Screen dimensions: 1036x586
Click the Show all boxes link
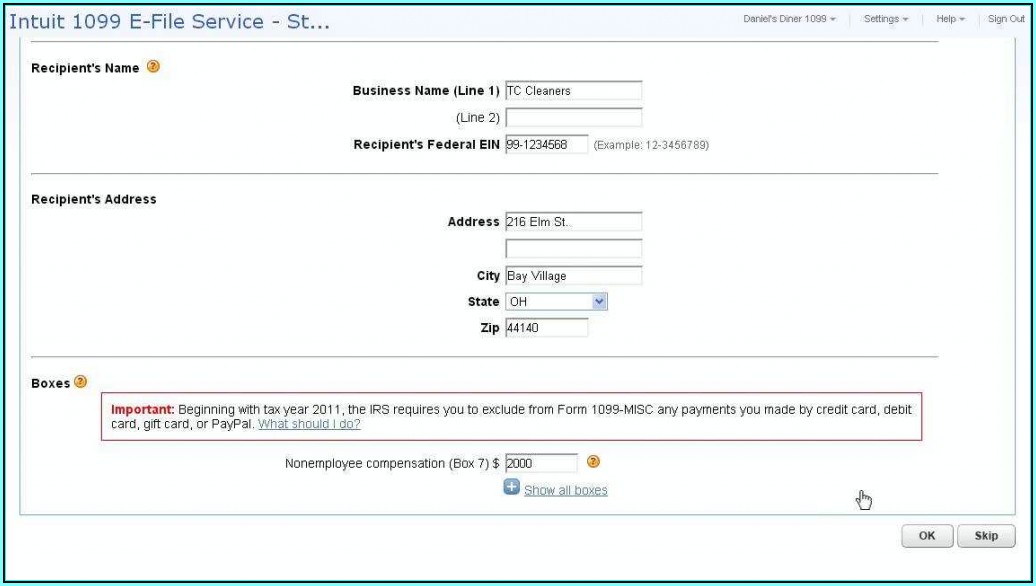coord(565,490)
